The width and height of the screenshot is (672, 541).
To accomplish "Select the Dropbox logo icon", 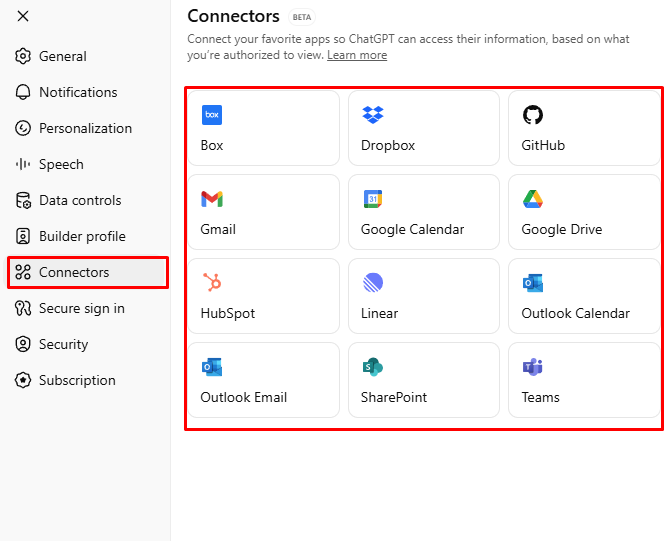I will [x=373, y=115].
